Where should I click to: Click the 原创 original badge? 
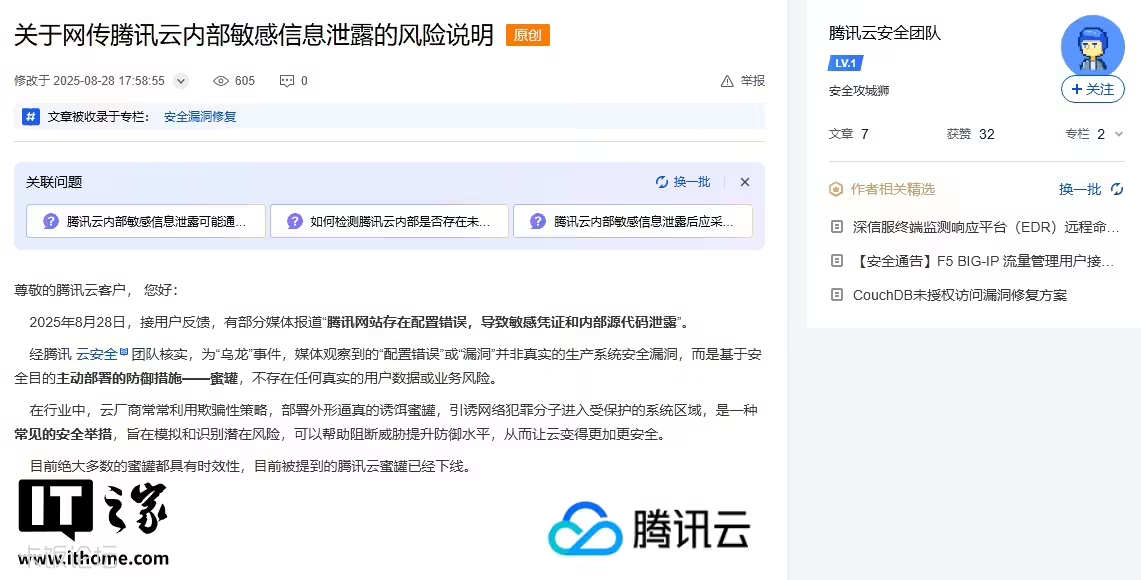pos(527,35)
